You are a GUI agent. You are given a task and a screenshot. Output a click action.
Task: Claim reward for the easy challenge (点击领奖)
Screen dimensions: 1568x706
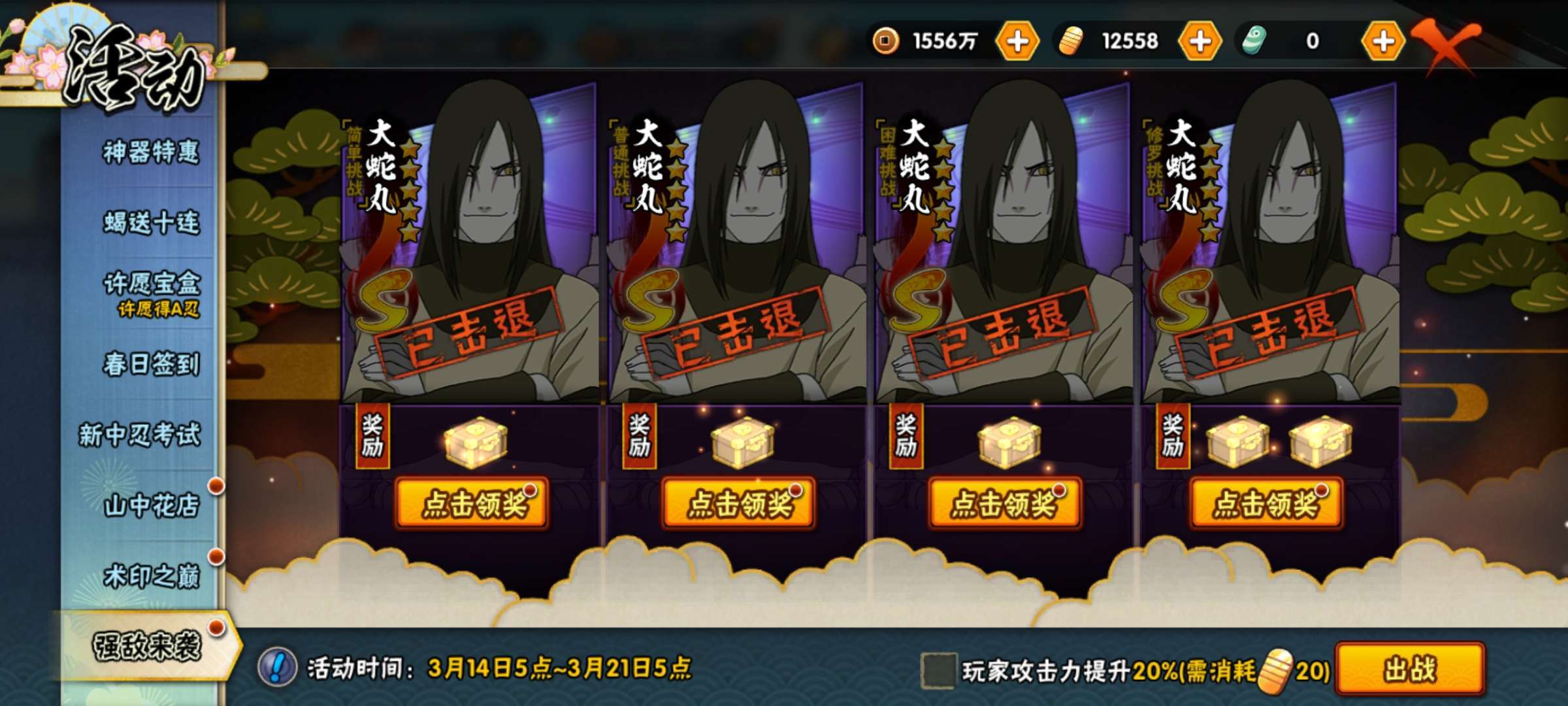coord(472,503)
